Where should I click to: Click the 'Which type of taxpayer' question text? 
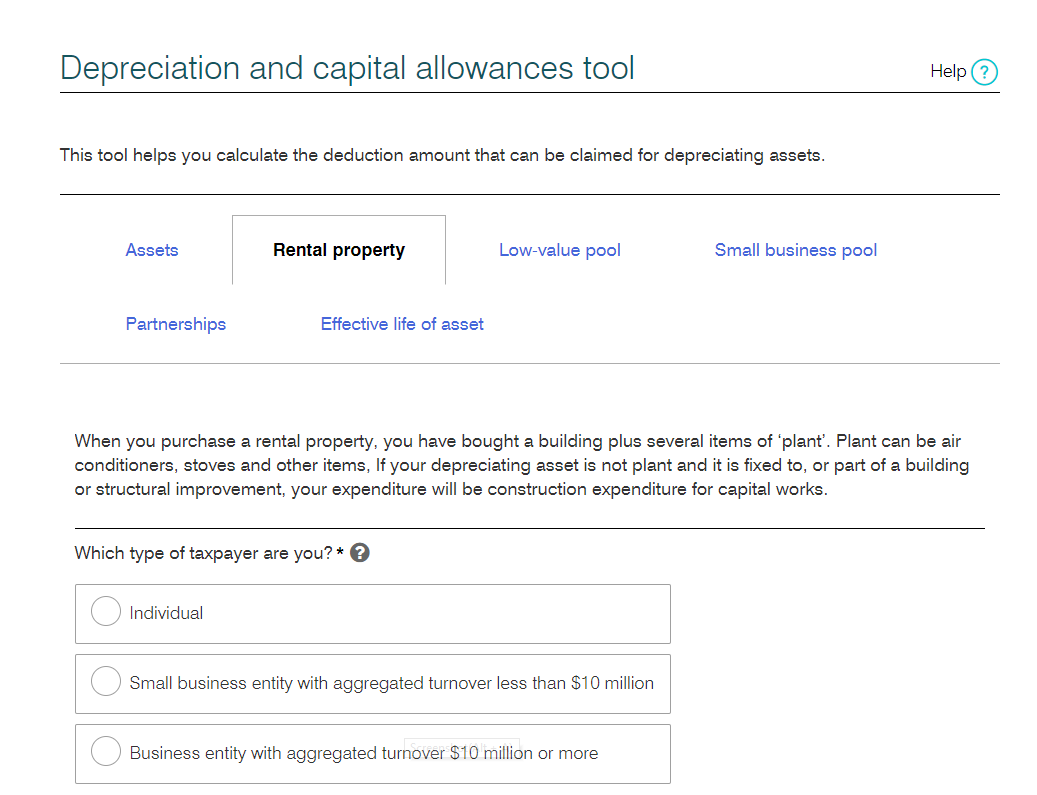(203, 553)
